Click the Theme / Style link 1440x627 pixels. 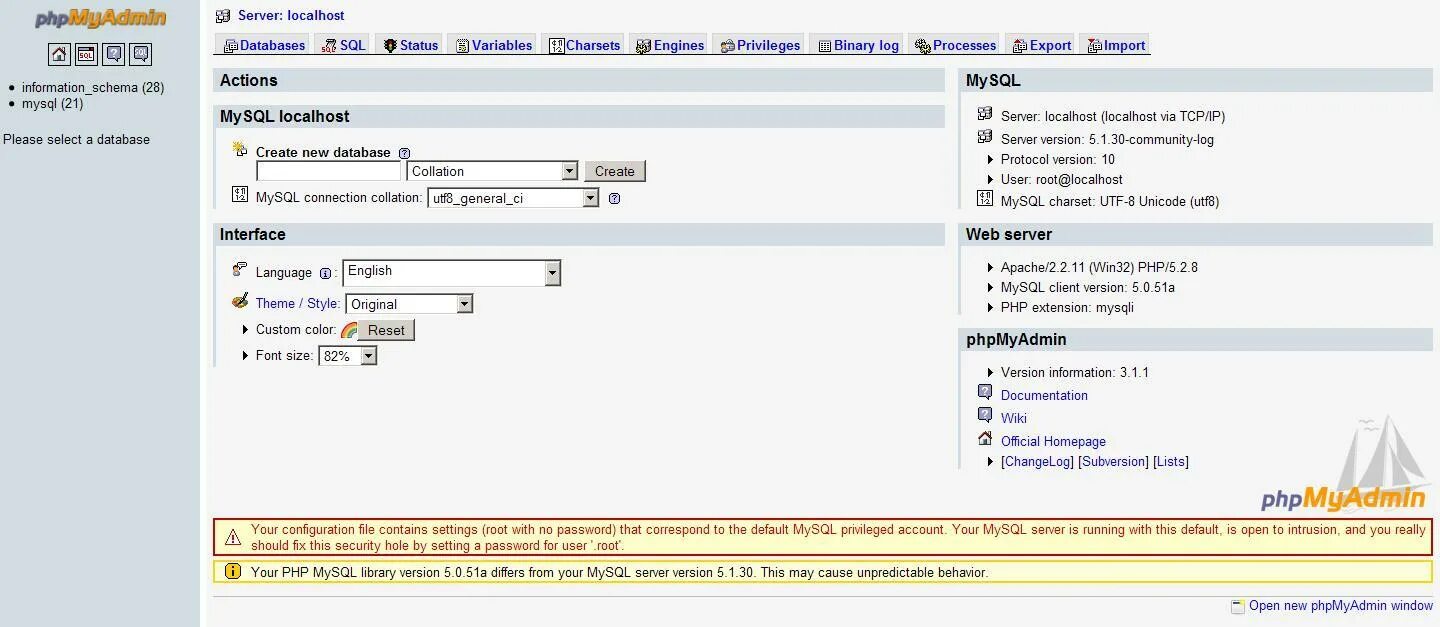point(297,303)
